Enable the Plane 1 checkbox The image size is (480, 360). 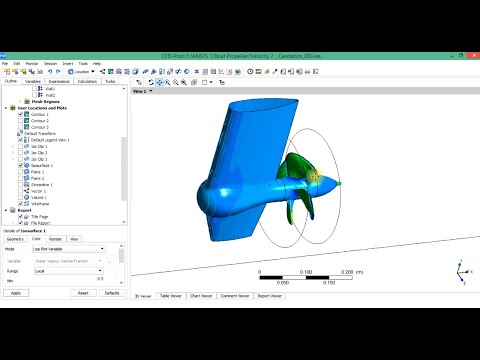(20, 172)
